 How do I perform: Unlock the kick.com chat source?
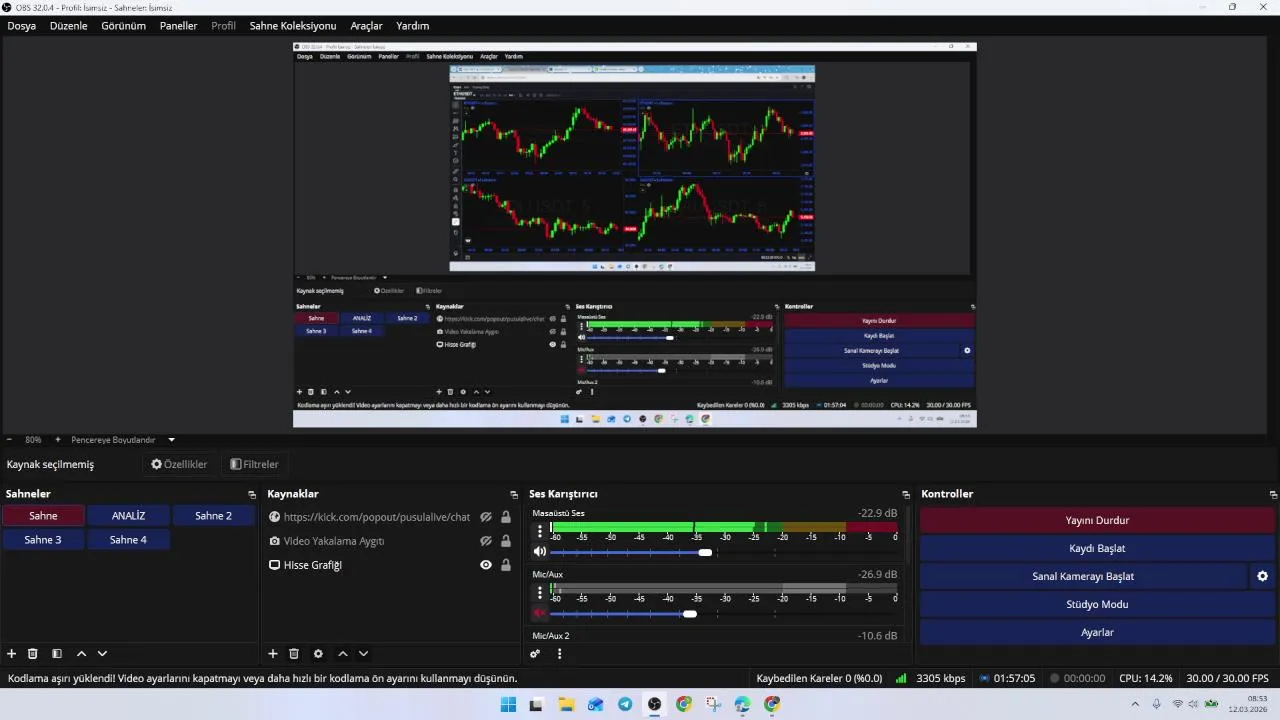[x=506, y=517]
